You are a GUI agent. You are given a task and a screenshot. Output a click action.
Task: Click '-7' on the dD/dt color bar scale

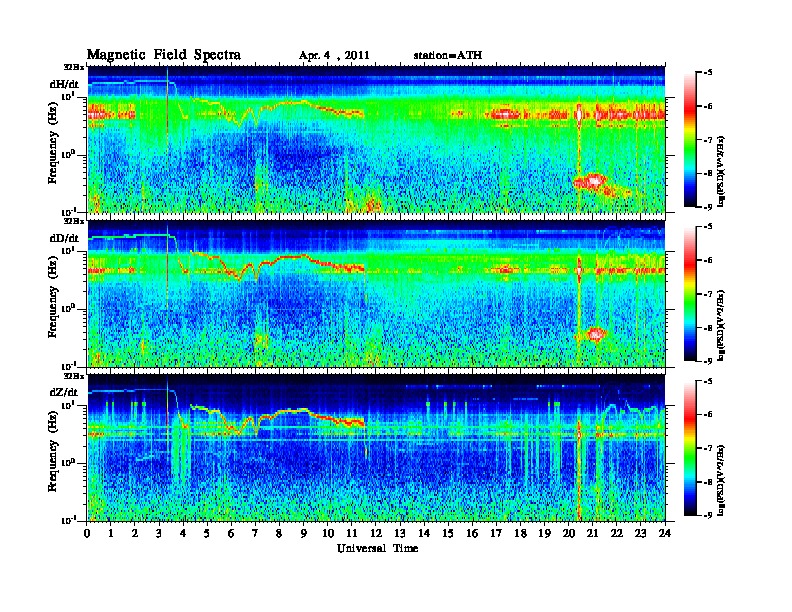click(708, 294)
